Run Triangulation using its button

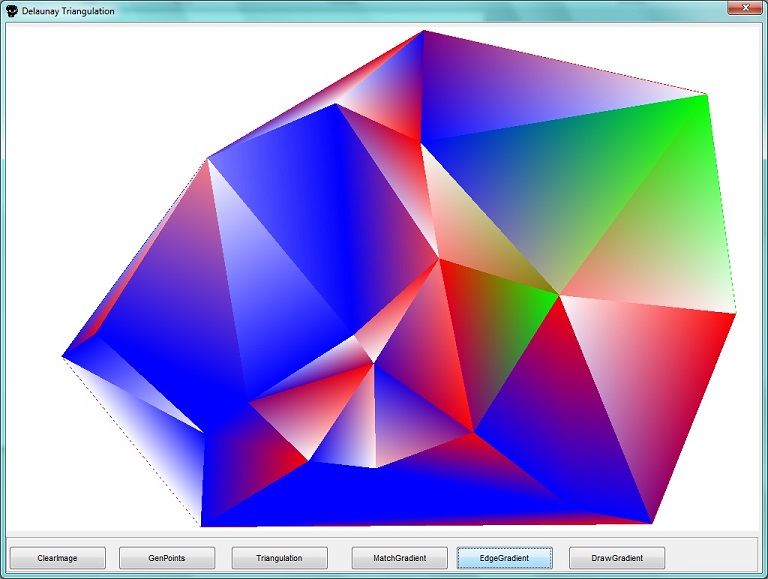[279, 557]
